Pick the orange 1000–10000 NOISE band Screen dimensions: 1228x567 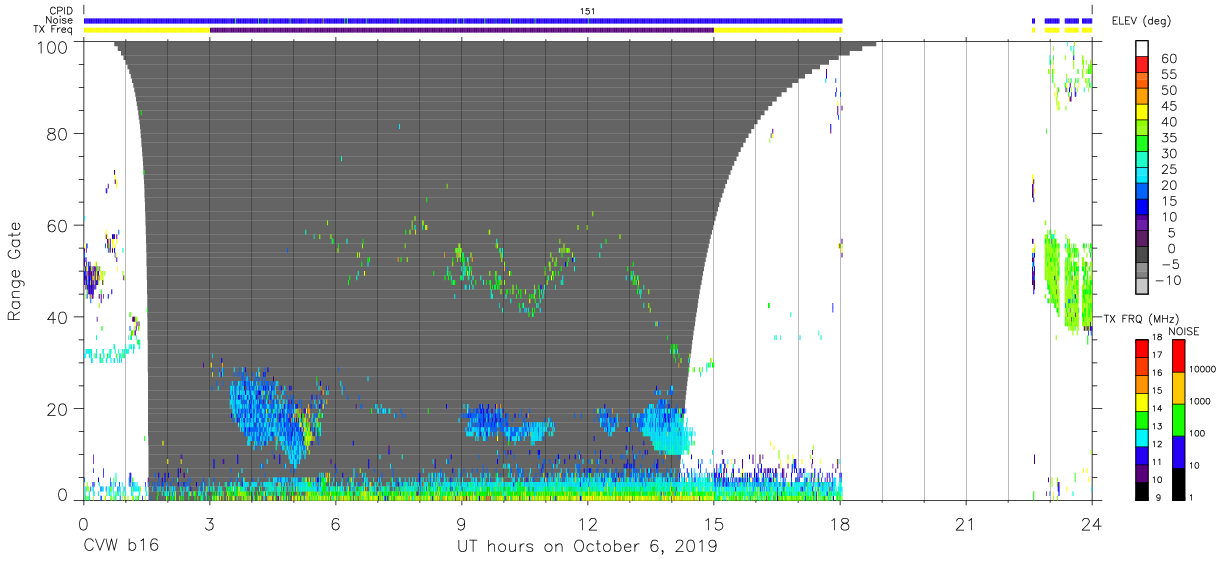(1177, 388)
